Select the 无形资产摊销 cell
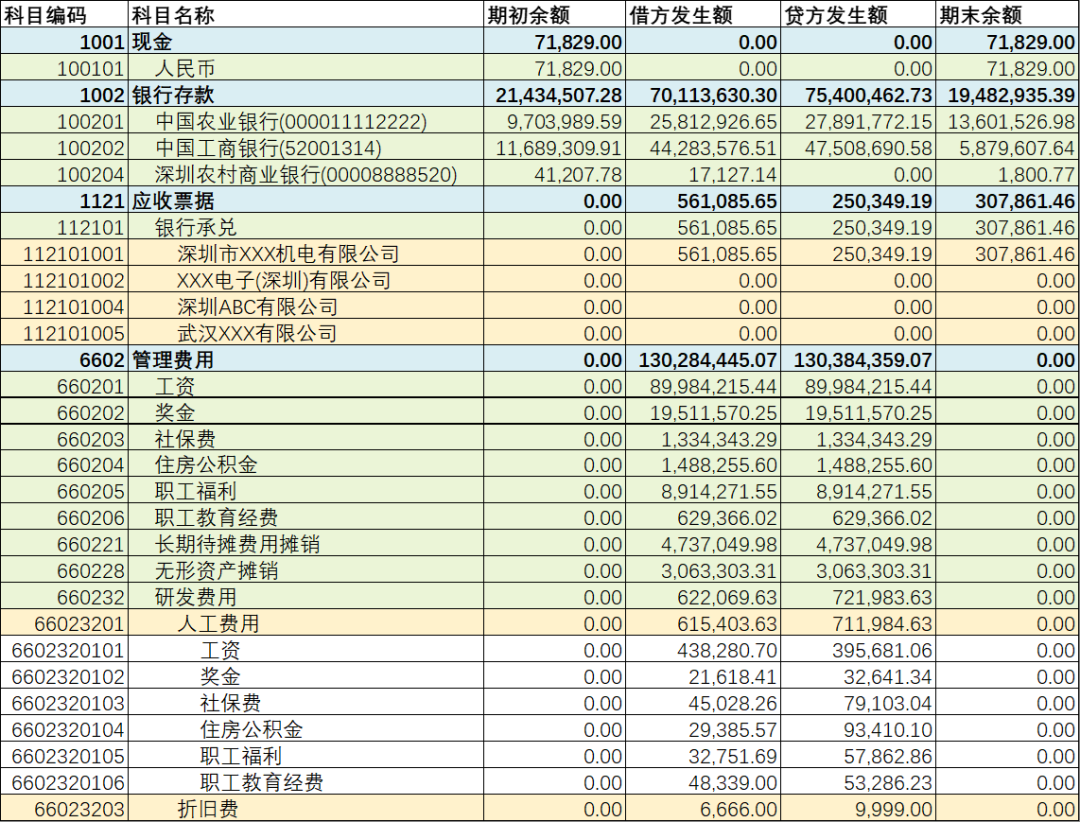Viewport: 1080px width, 822px height. [306, 571]
